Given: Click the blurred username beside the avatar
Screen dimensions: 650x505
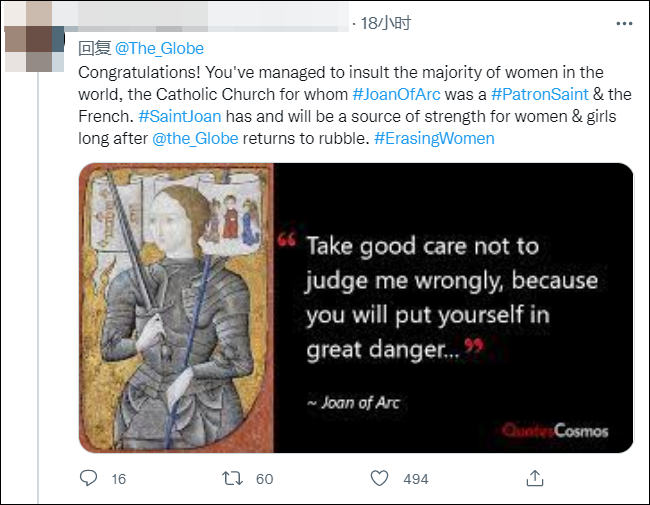Looking at the screenshot, I should click(x=200, y=22).
